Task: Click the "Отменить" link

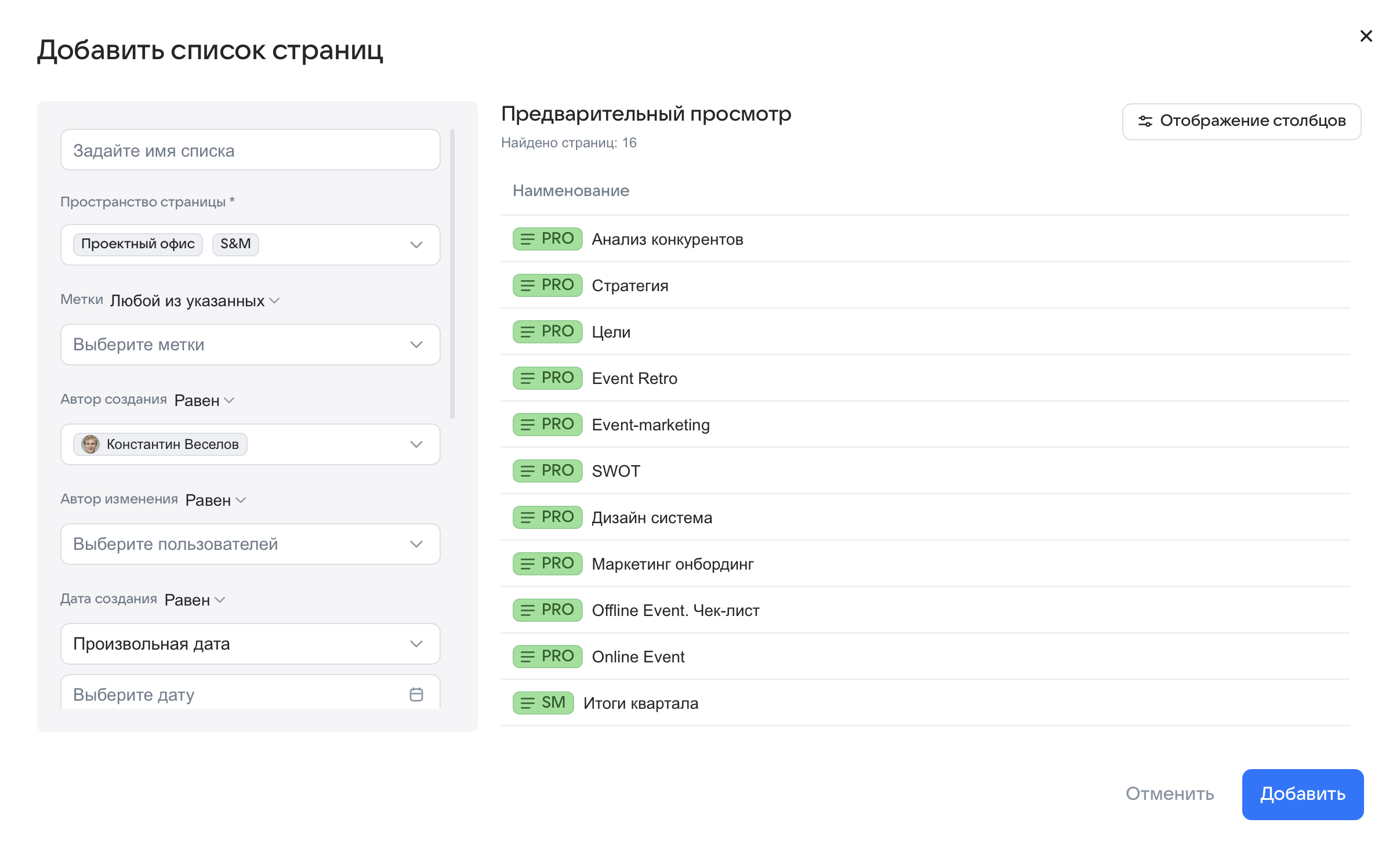Action: tap(1169, 795)
